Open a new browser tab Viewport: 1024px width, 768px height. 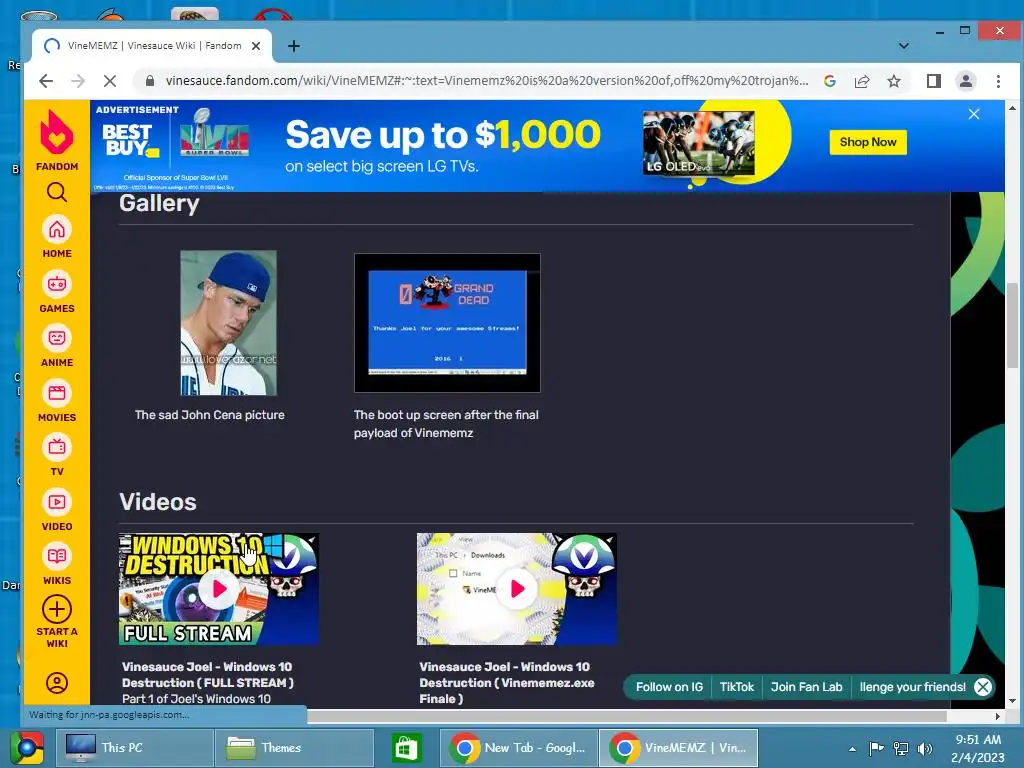point(294,46)
